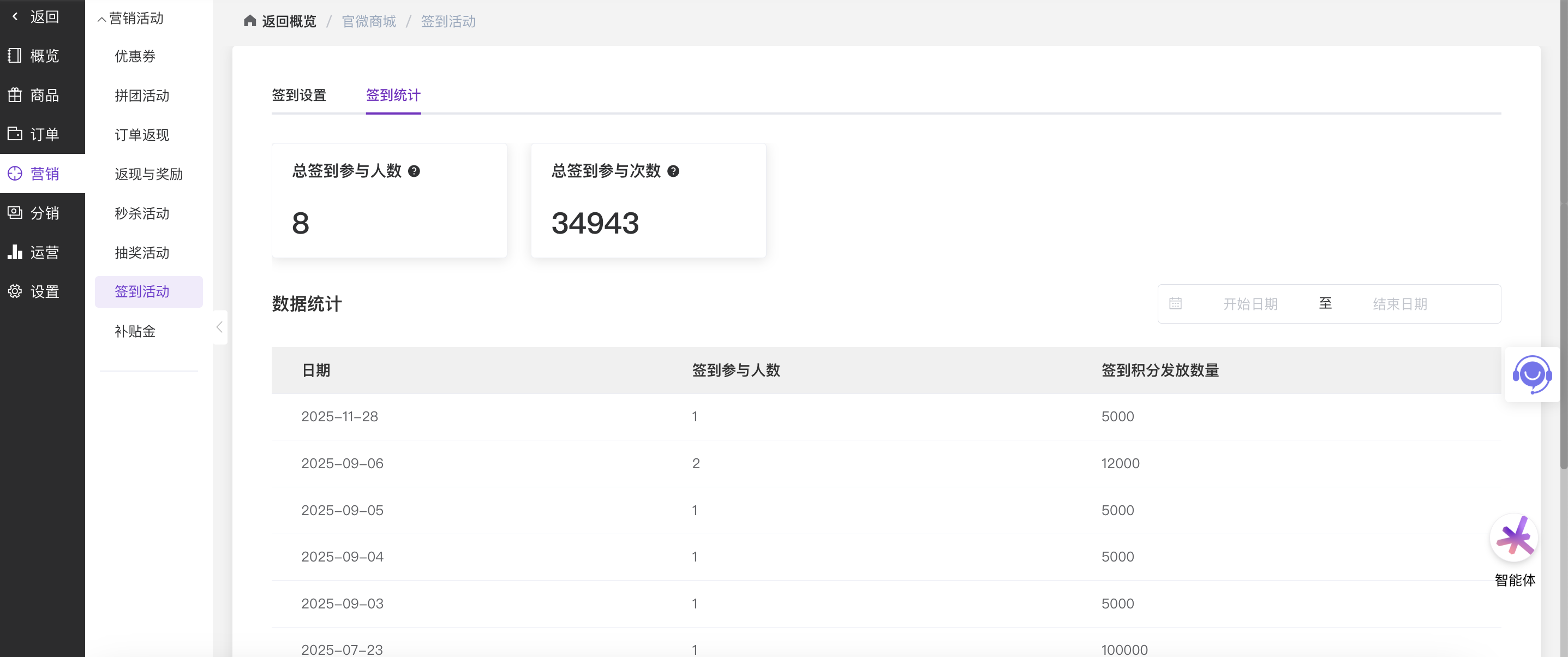Click help icon beside 总签到参与人数
1568x657 pixels.
point(414,171)
